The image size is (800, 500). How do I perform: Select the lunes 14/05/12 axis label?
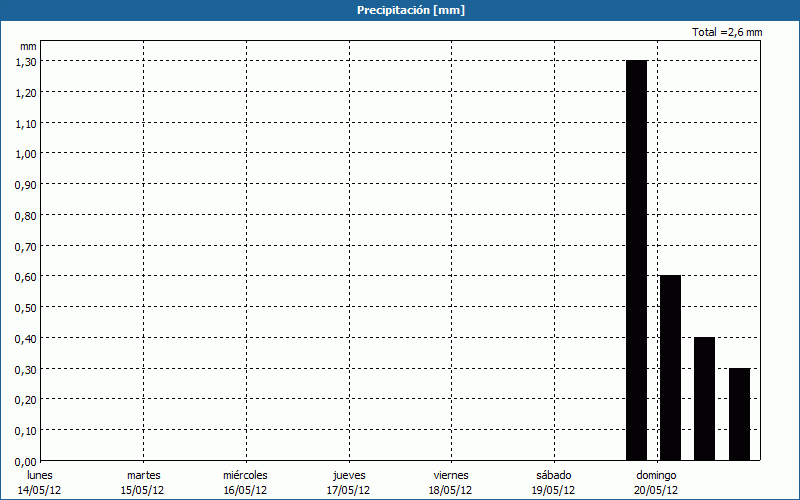click(x=40, y=482)
